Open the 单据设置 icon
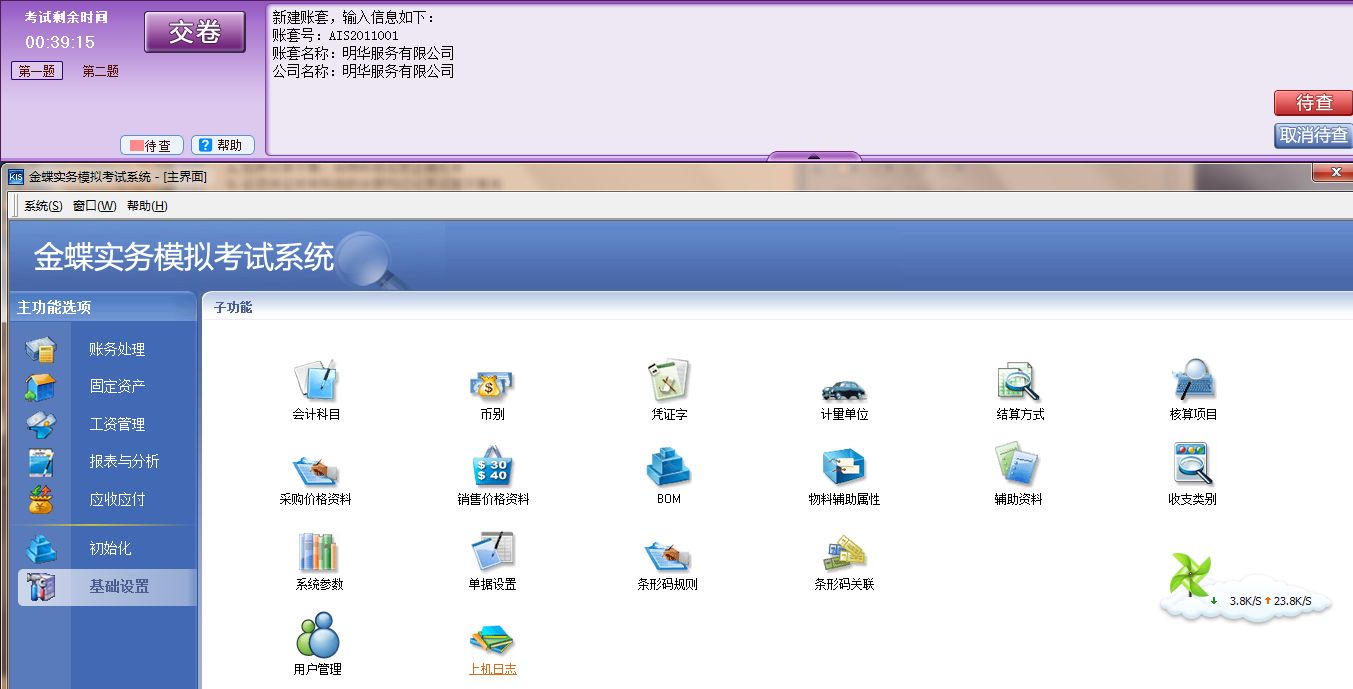 [491, 562]
